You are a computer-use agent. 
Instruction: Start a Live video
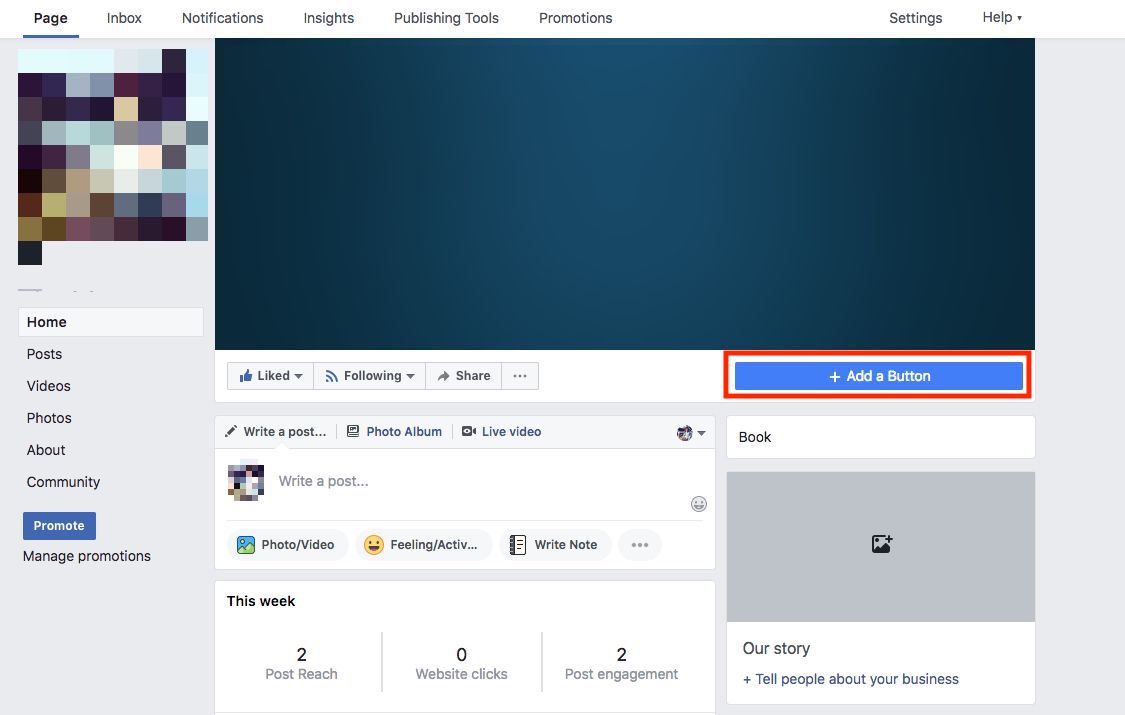click(x=502, y=432)
